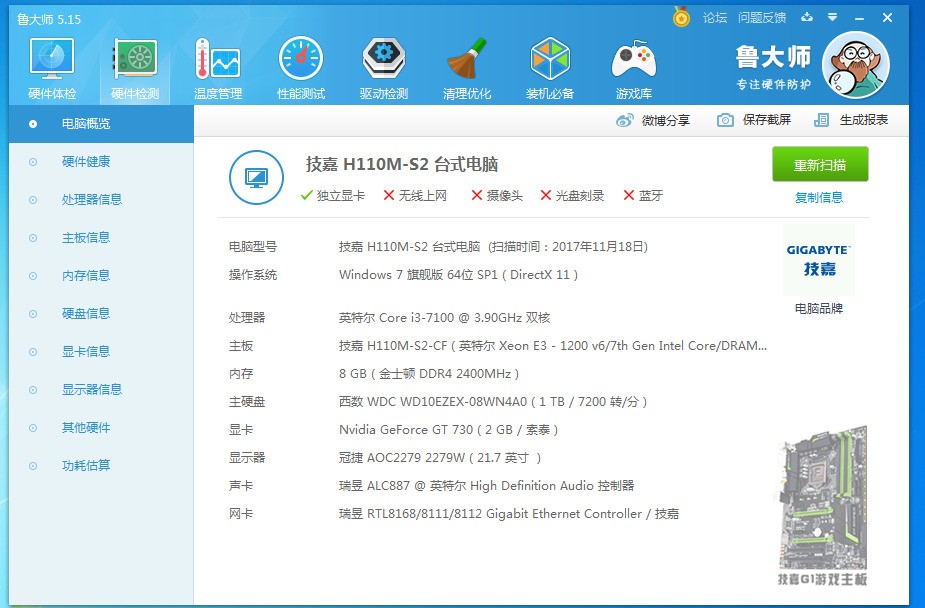Click the skin/download icon in title bar

pyautogui.click(x=807, y=17)
